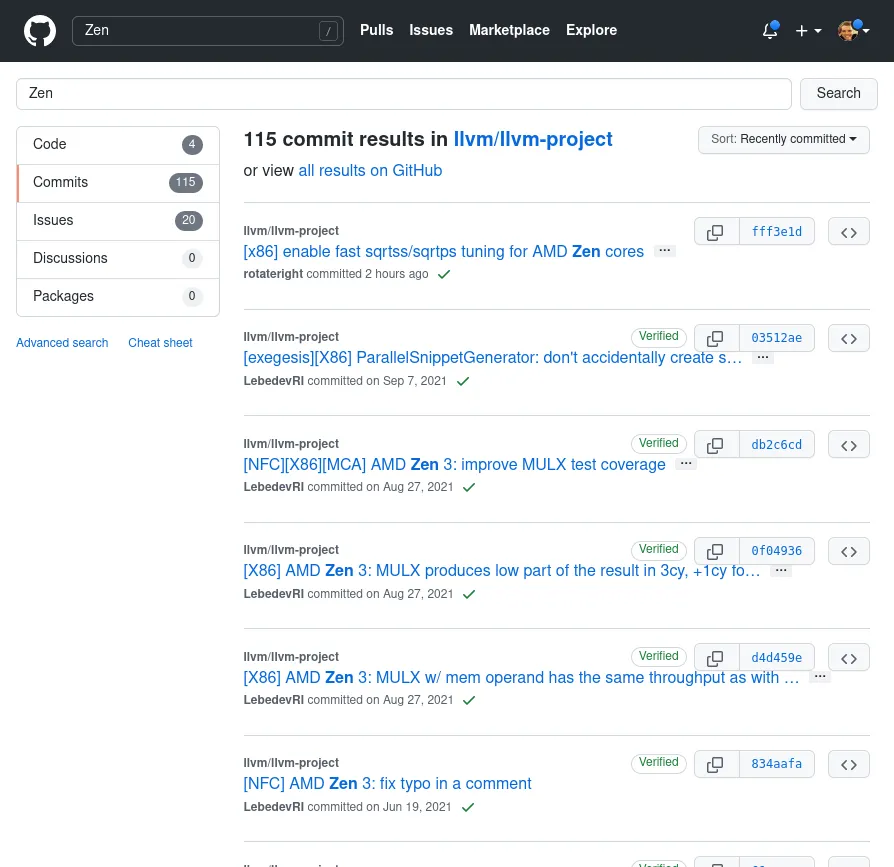The width and height of the screenshot is (894, 867).
Task: Open commit hash 03512ae
Action: click(x=777, y=338)
